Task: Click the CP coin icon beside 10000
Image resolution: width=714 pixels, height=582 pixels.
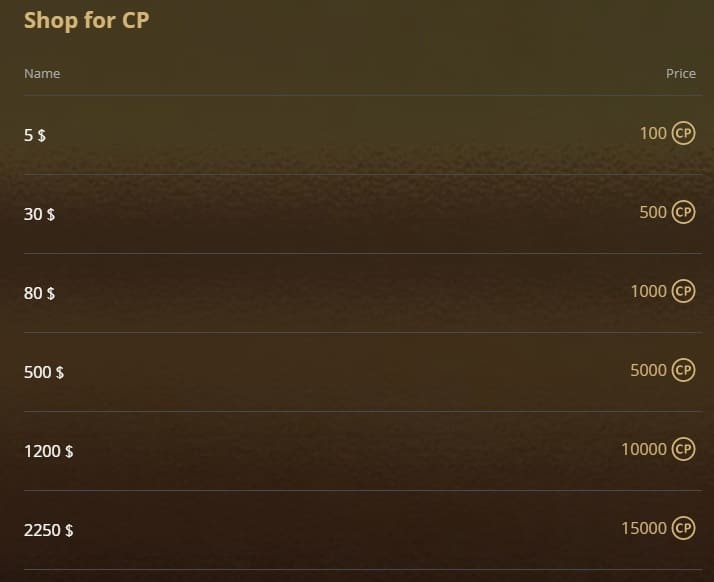Action: (x=683, y=449)
